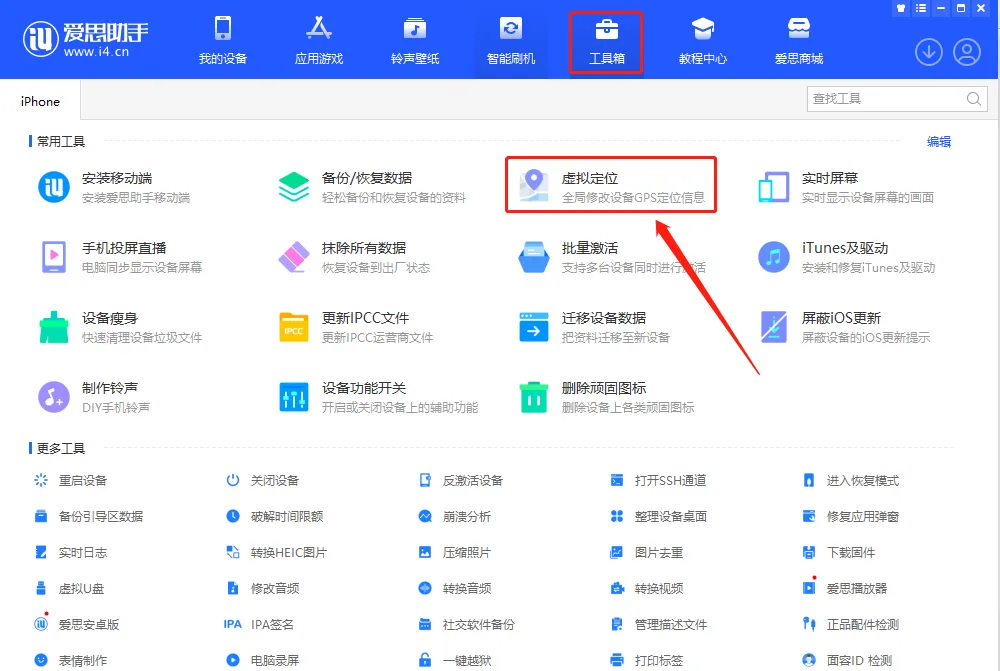Open 设备功能开关 tool
Image resolution: width=1000 pixels, height=671 pixels.
pos(378,397)
